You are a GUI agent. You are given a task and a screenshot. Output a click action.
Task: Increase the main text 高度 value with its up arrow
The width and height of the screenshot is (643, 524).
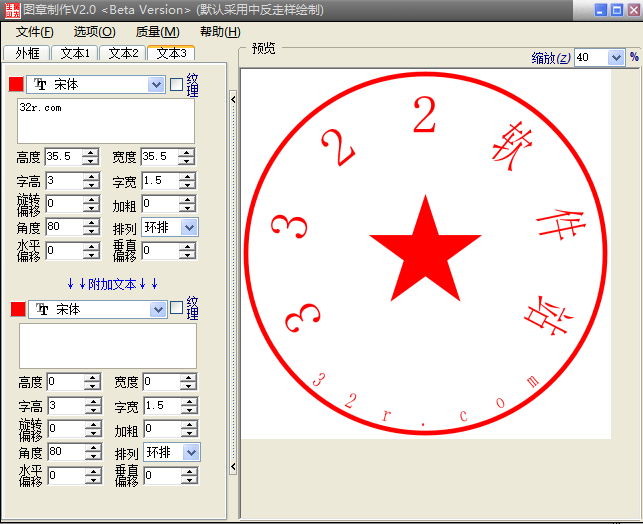click(91, 153)
